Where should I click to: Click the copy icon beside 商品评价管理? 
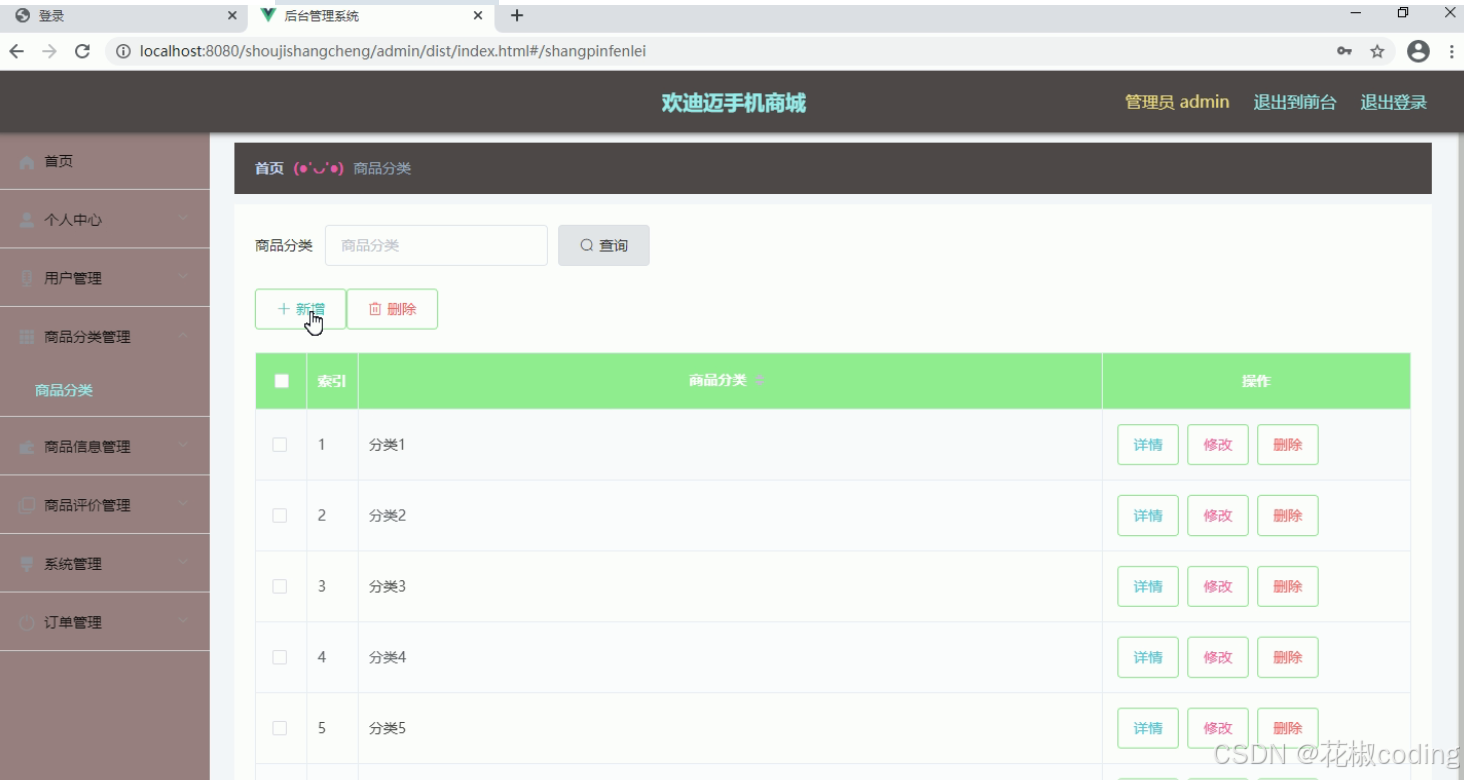click(27, 506)
